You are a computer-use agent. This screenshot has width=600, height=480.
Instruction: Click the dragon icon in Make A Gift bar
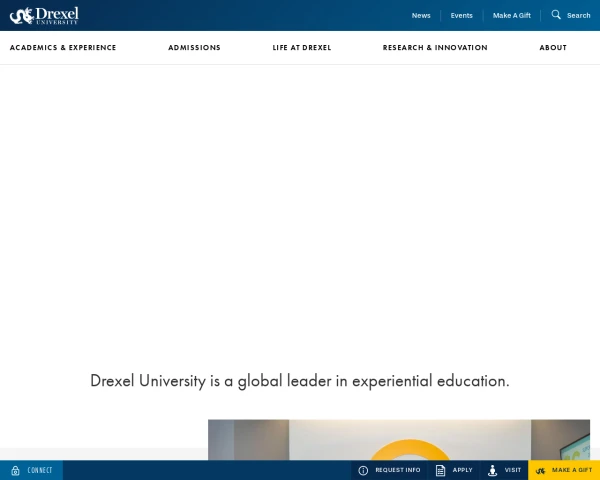[x=540, y=470]
